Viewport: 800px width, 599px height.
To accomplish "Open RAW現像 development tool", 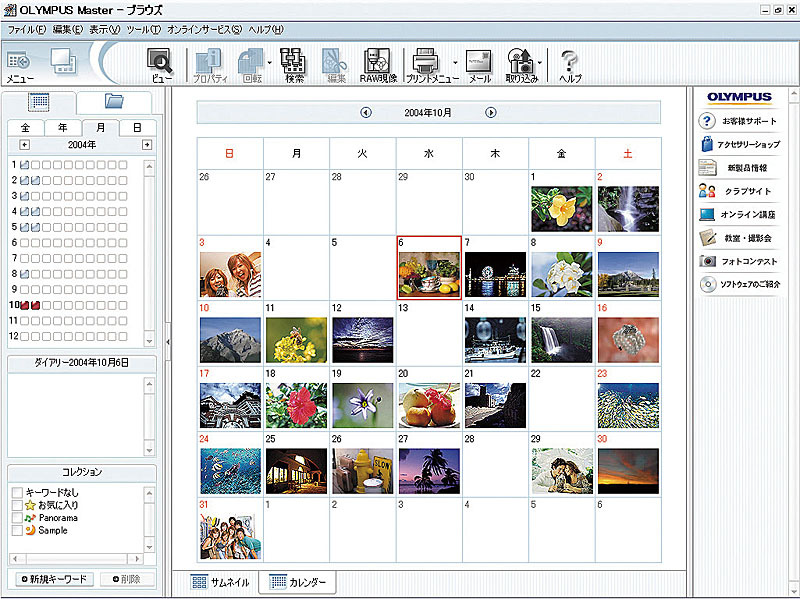I will pyautogui.click(x=378, y=65).
